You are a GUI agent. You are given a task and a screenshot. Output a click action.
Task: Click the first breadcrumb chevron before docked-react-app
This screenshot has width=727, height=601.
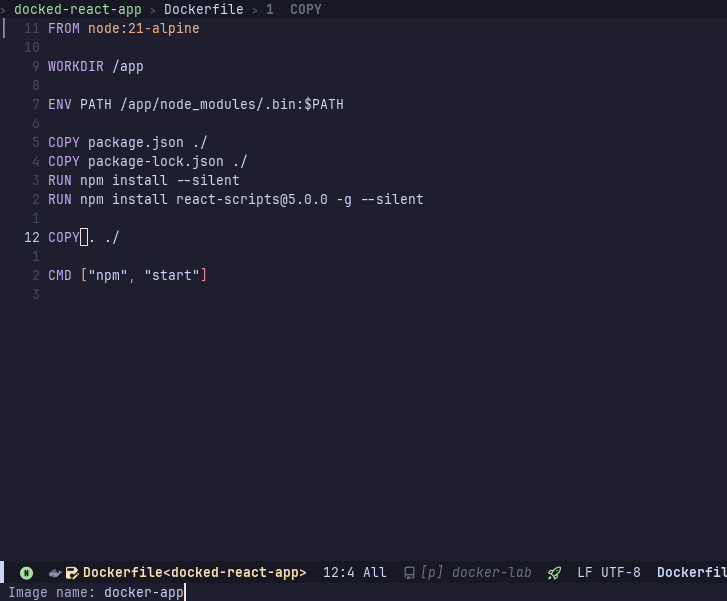tap(4, 9)
